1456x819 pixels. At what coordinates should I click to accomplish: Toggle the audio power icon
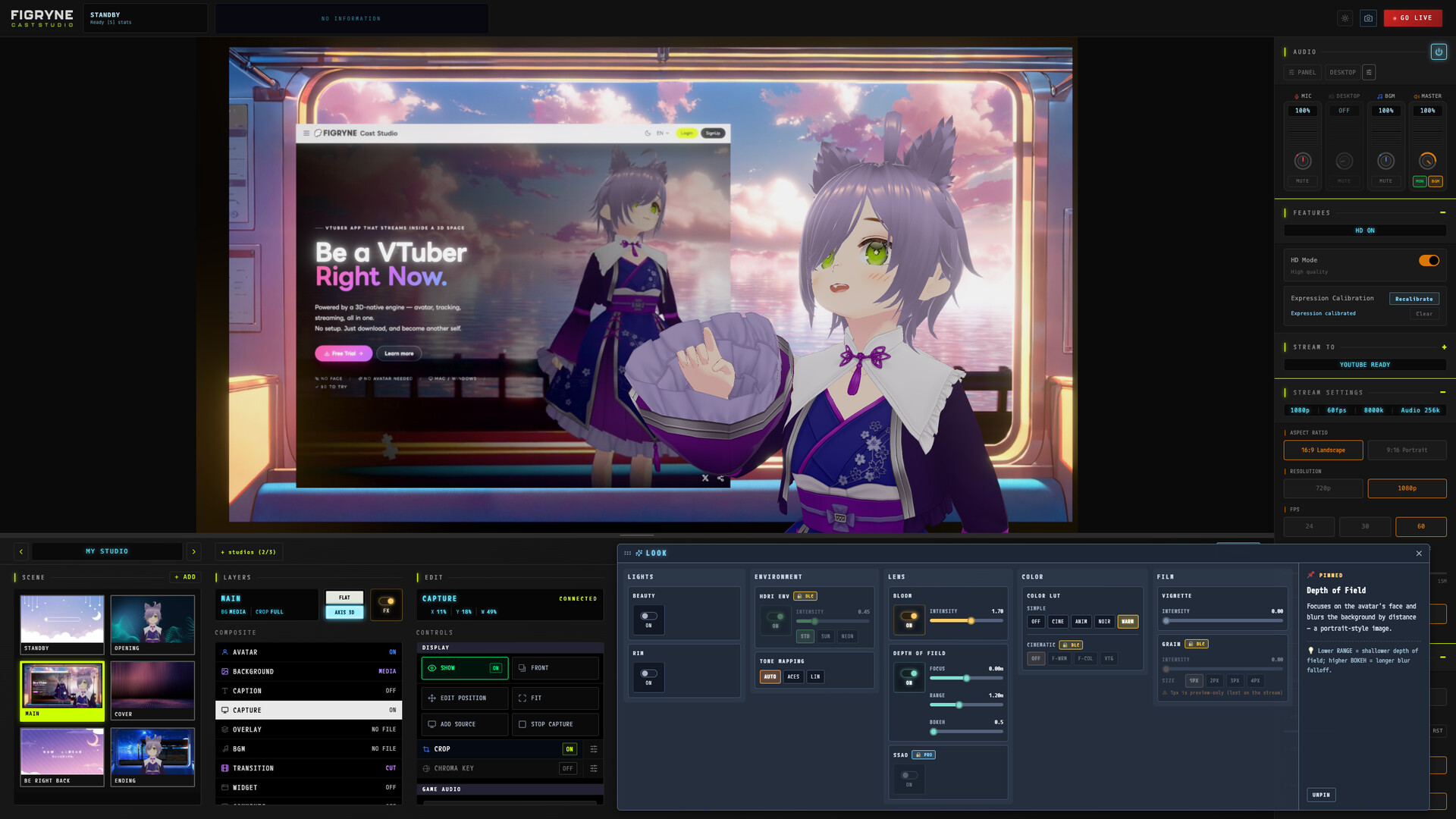(1439, 52)
